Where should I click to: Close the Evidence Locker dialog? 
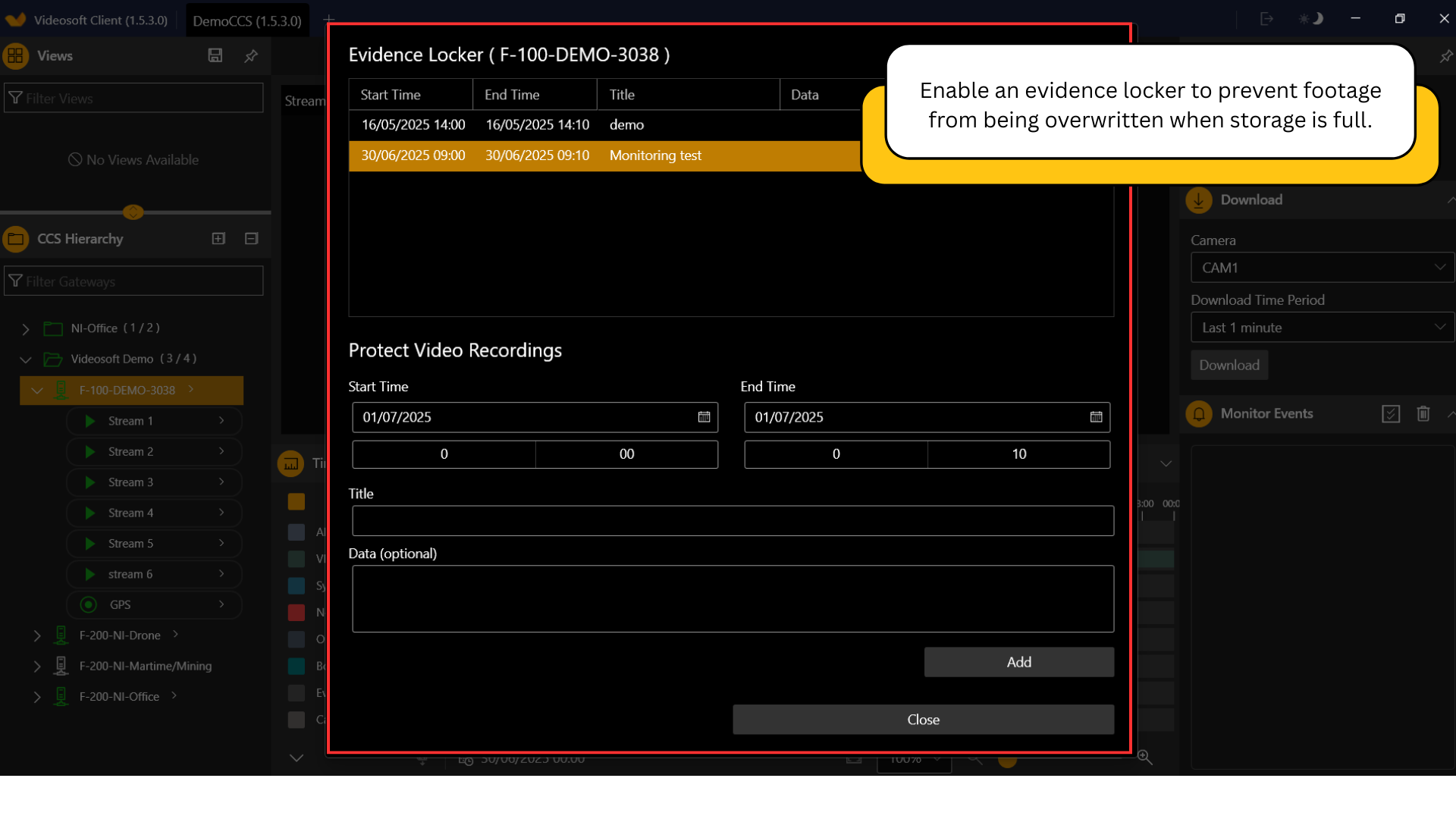(x=923, y=720)
